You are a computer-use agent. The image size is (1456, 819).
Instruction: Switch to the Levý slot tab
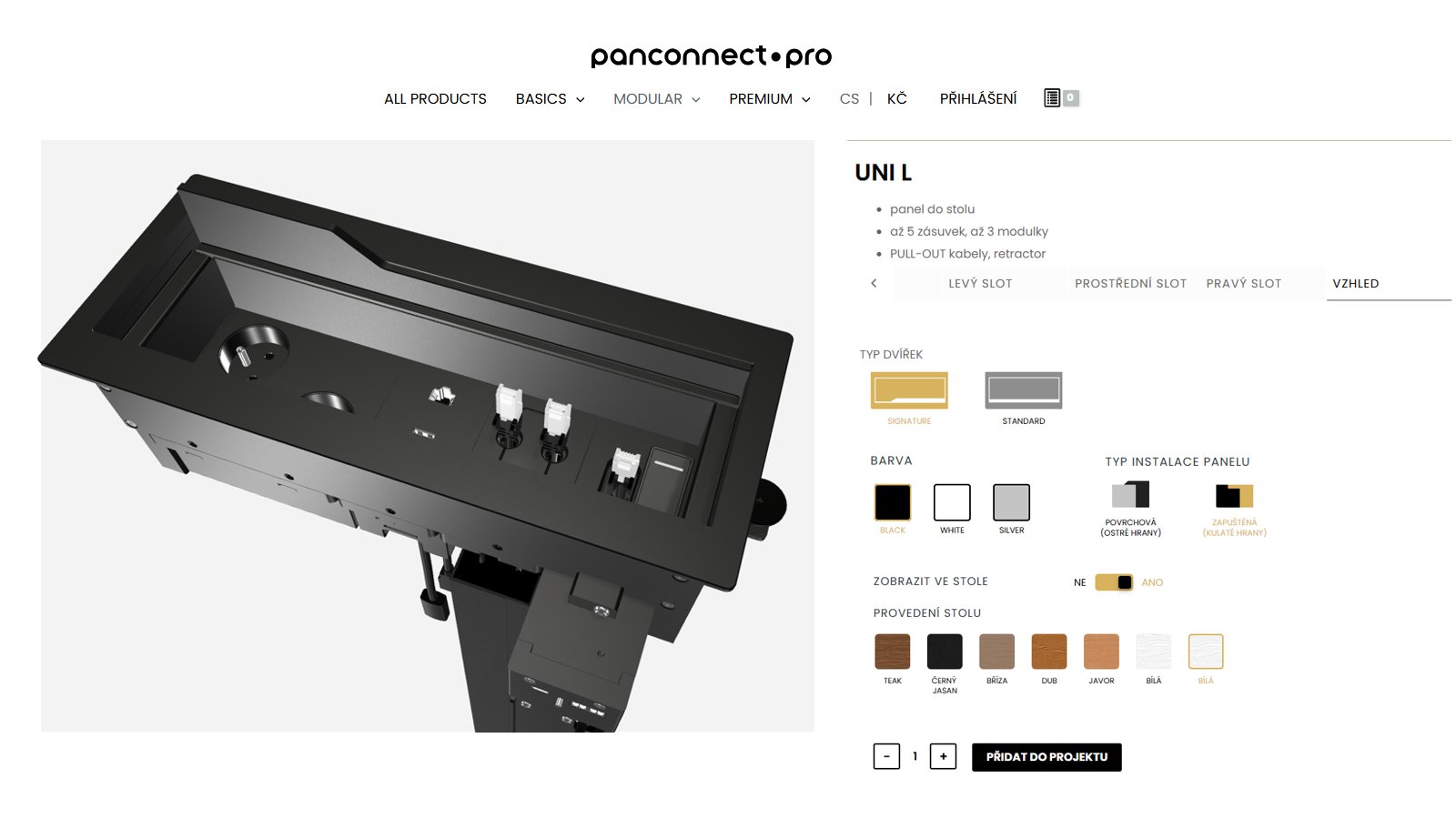980,284
